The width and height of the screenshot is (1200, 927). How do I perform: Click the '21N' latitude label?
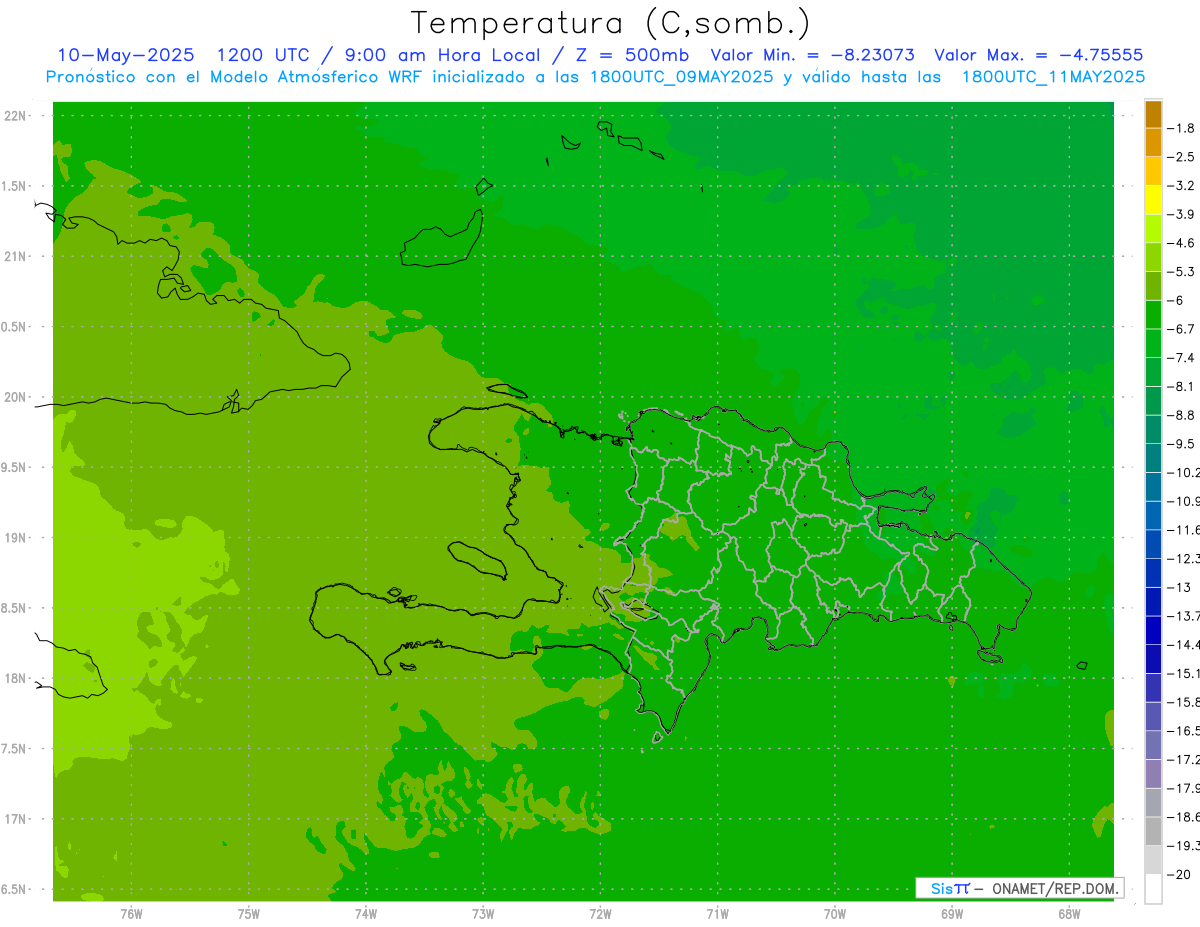point(14,257)
